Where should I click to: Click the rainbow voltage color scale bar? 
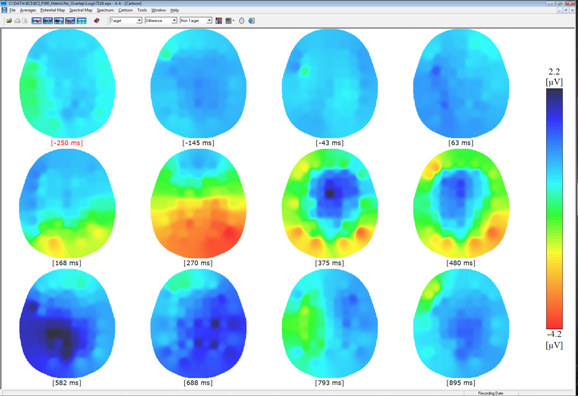click(x=554, y=209)
